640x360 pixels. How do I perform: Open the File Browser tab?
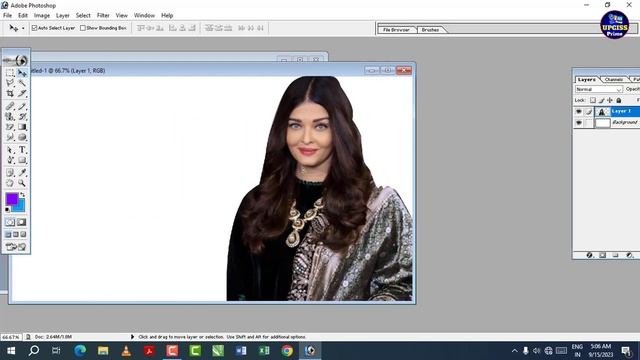(x=396, y=30)
